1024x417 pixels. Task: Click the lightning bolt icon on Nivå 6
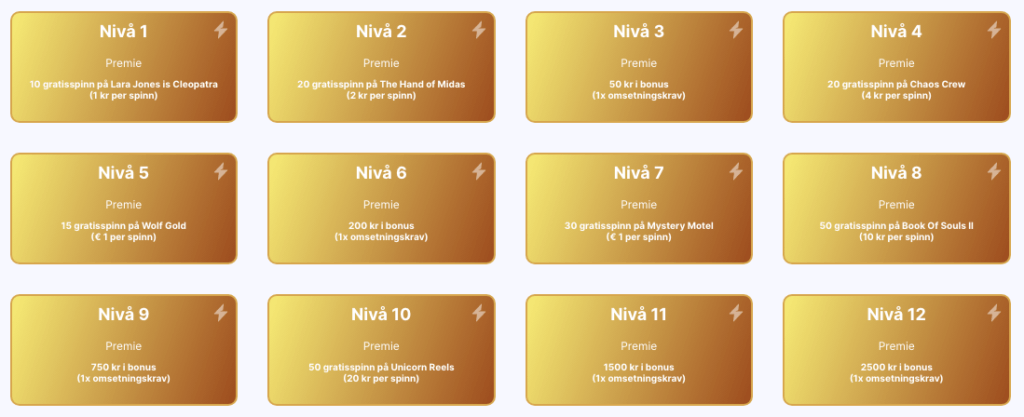[479, 172]
